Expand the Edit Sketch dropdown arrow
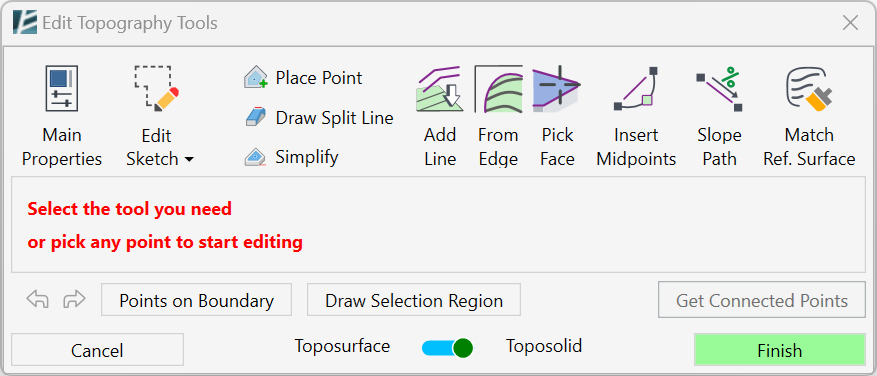 (189, 160)
